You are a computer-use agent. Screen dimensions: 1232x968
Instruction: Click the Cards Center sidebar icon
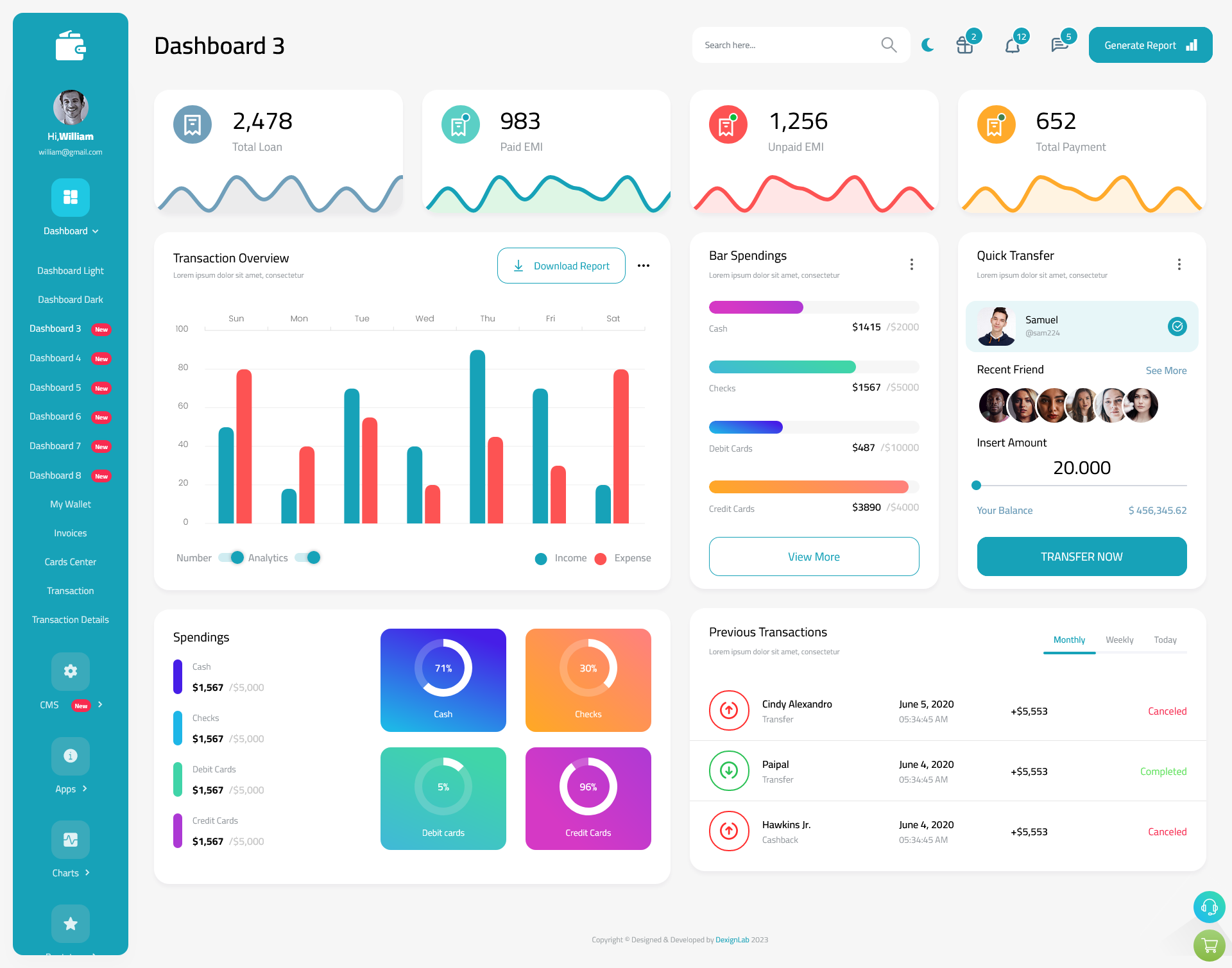[x=69, y=561]
